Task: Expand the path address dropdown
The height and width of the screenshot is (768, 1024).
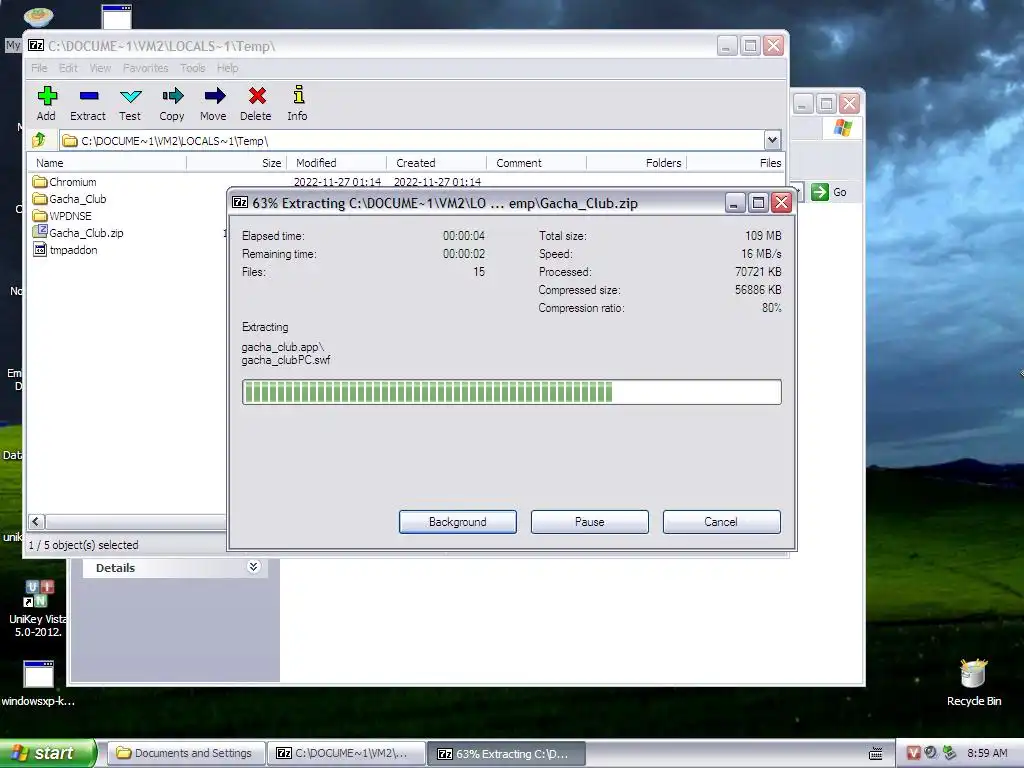Action: coord(772,140)
